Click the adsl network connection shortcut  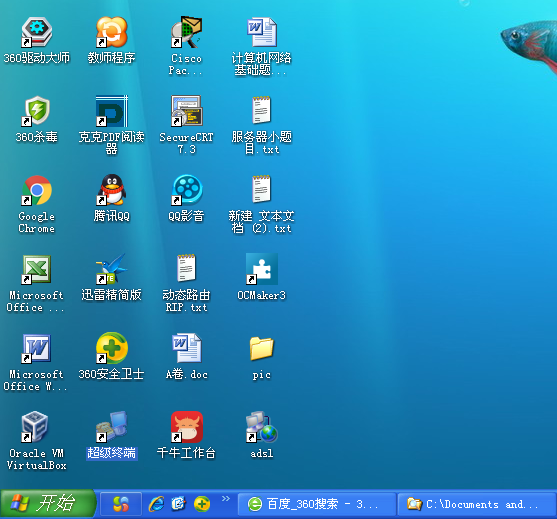[x=262, y=427]
